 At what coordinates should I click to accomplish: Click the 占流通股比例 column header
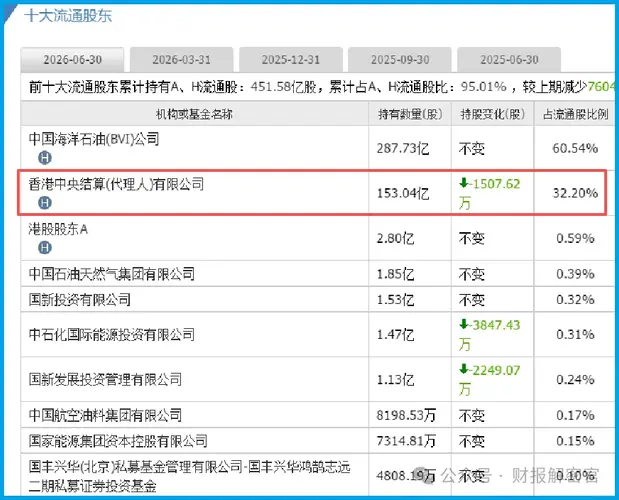click(576, 114)
